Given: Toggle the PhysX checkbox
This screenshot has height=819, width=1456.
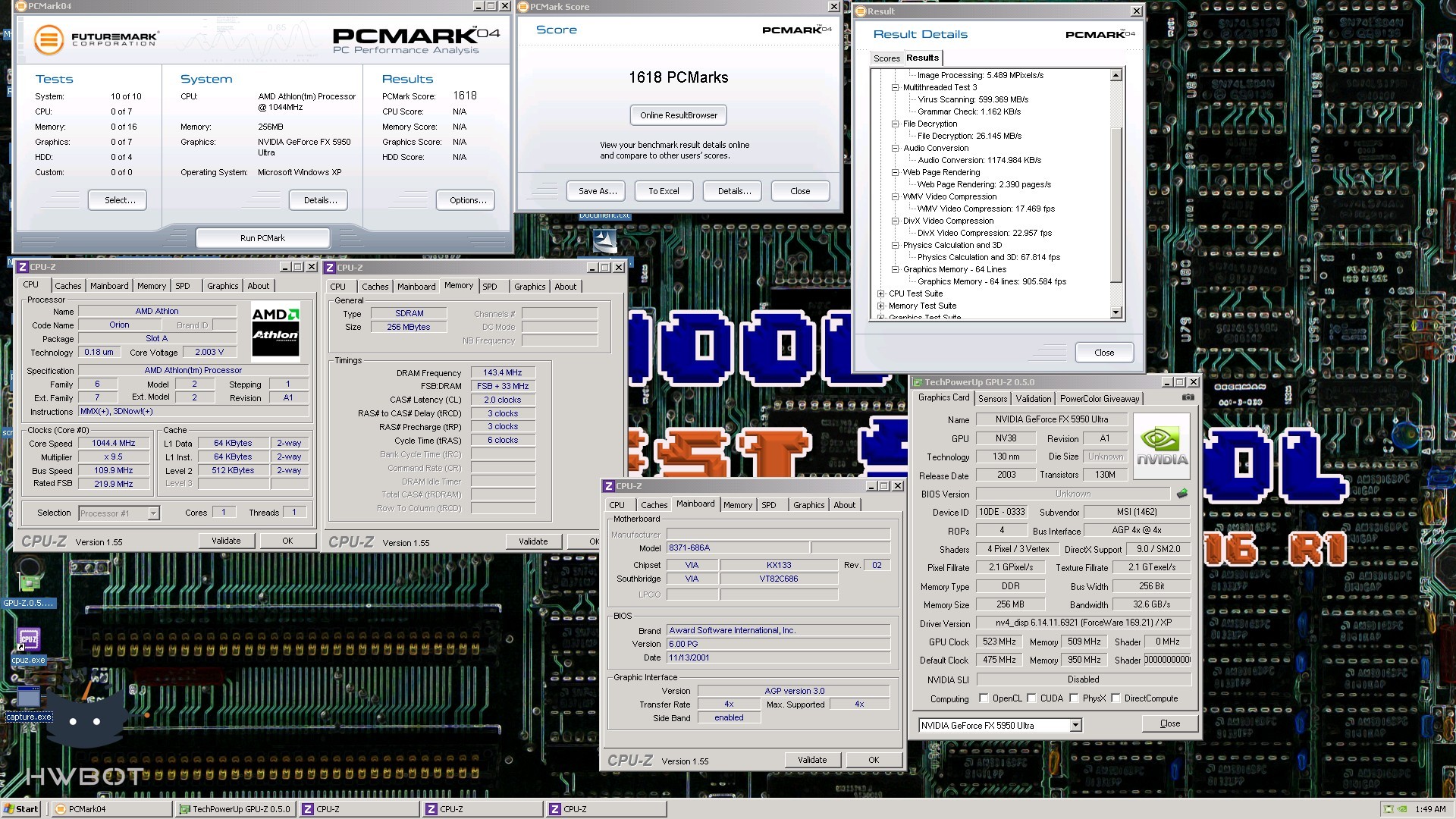Looking at the screenshot, I should pos(1074,698).
